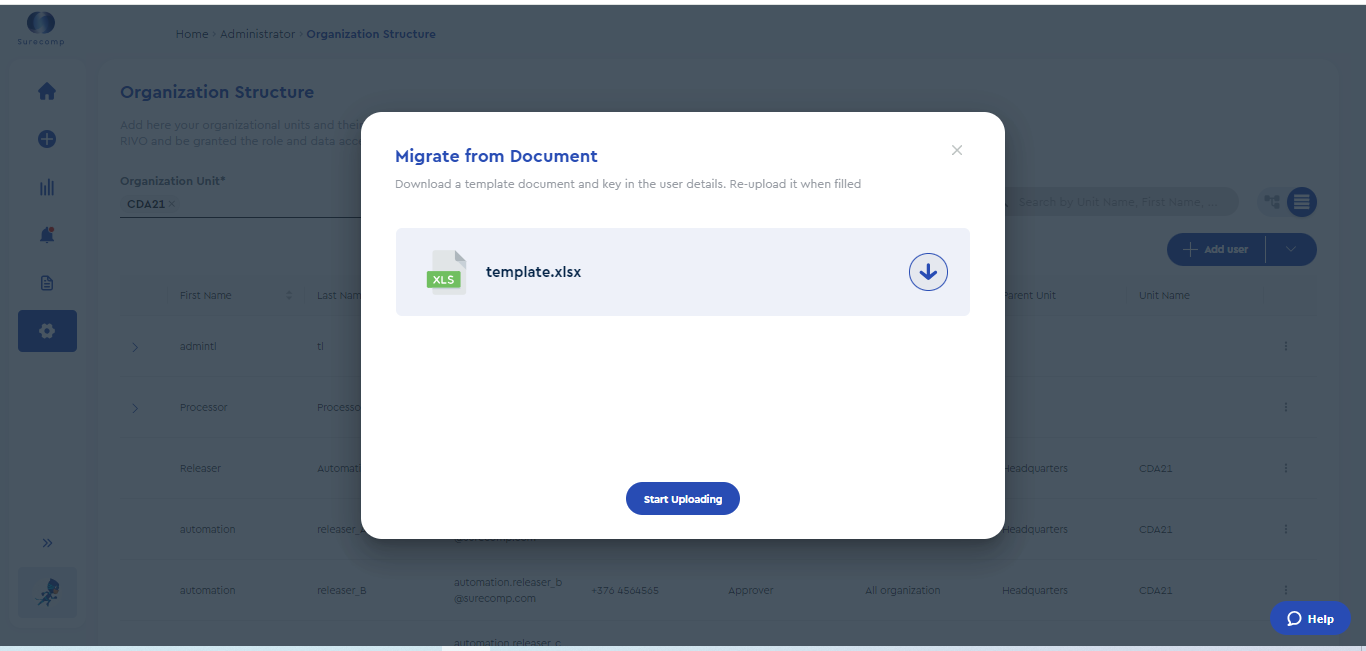Open the kebab menu on Releaser row
Screen dimensions: 1366x651
1286,467
